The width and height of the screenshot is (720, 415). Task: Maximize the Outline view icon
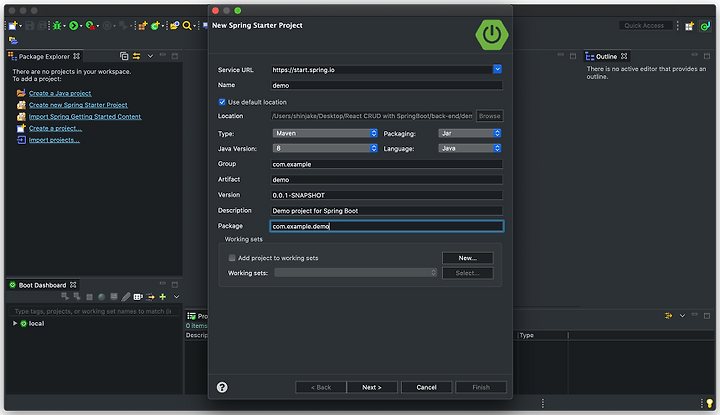point(707,56)
